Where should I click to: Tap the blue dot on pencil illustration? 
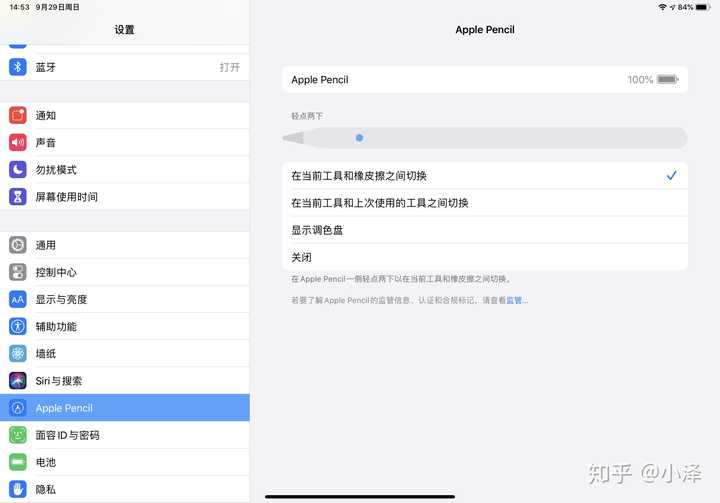coord(360,138)
